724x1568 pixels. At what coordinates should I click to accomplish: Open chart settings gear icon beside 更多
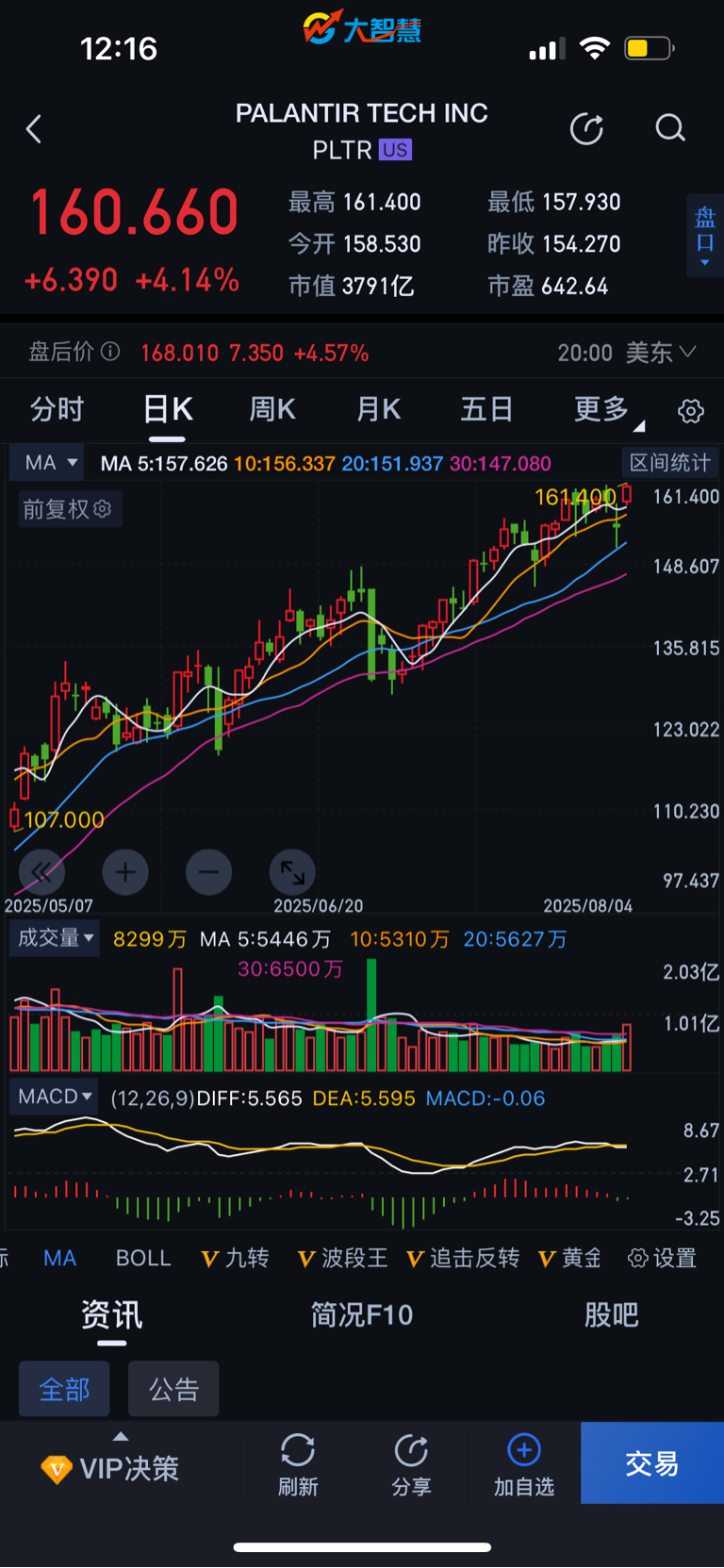(x=691, y=411)
